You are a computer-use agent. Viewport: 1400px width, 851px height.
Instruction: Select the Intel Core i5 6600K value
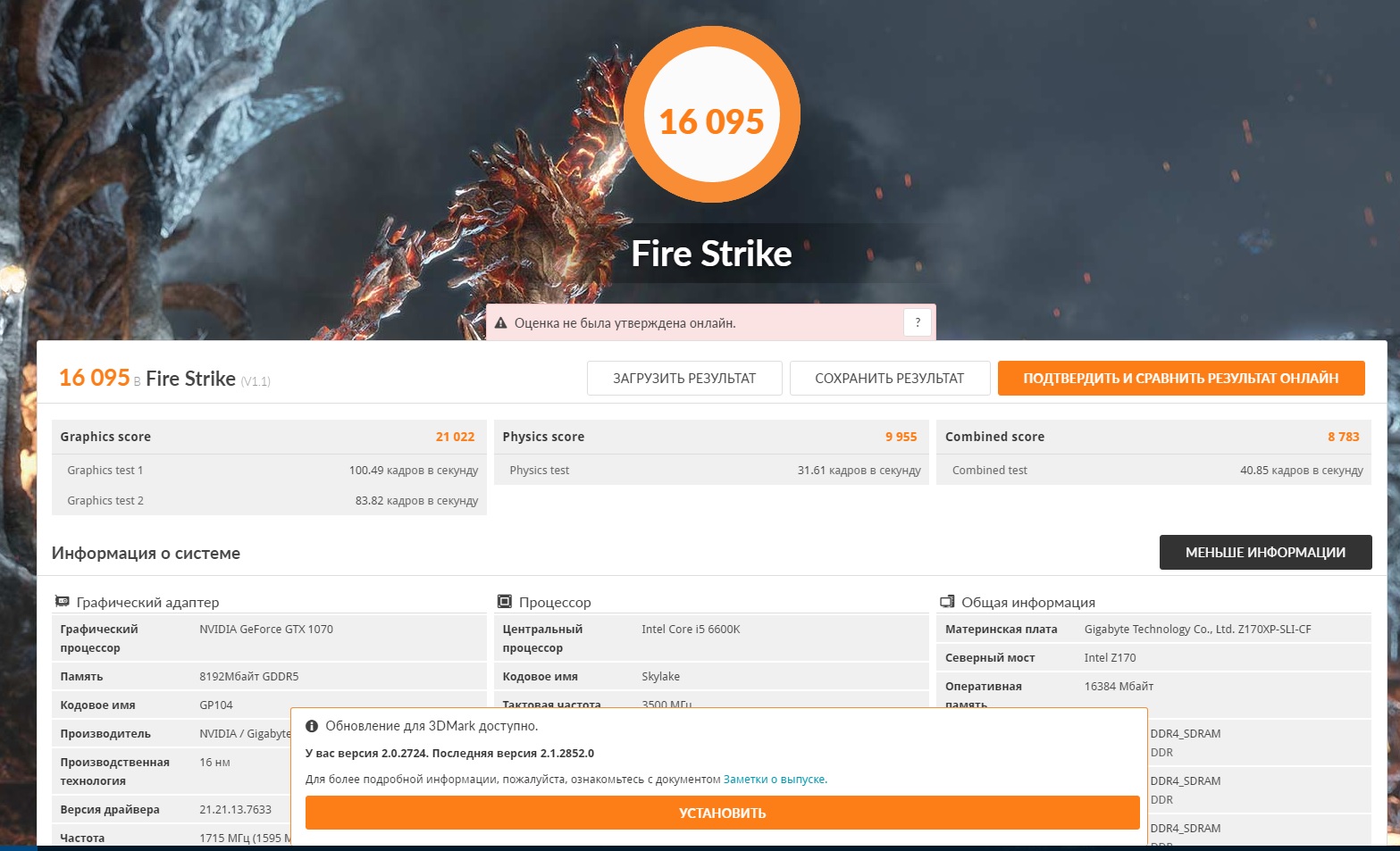tap(691, 629)
